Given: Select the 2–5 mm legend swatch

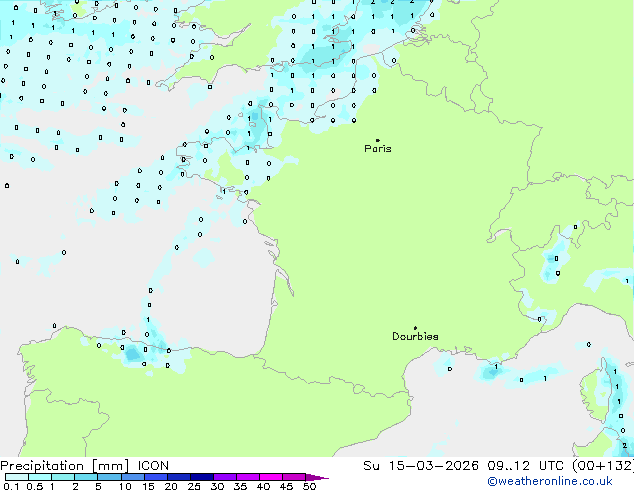Looking at the screenshot, I should (86, 477).
